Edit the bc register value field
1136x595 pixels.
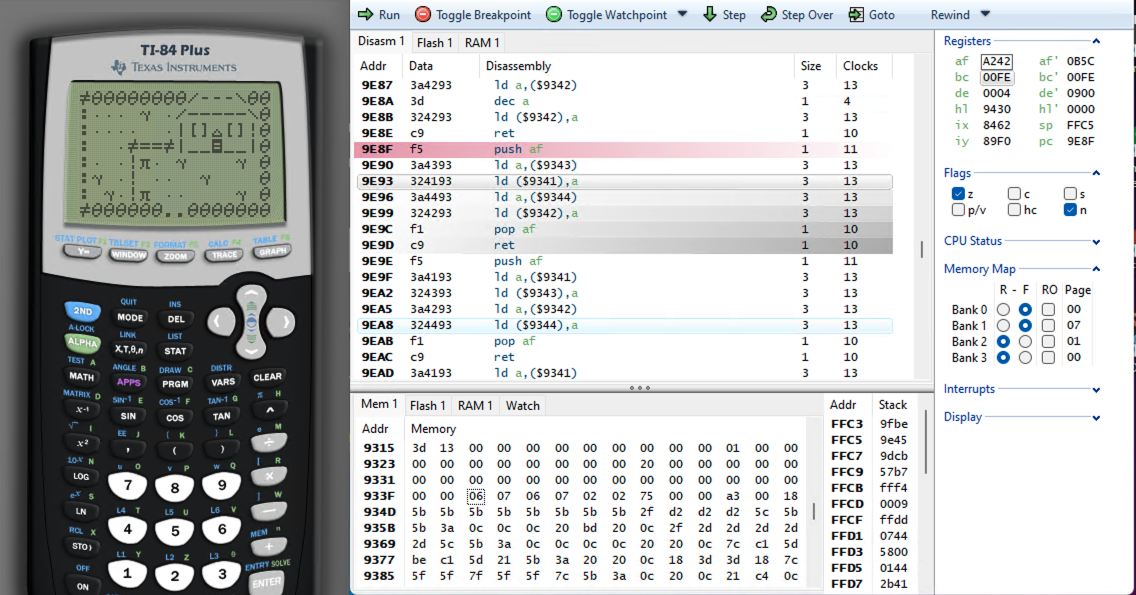pos(997,78)
